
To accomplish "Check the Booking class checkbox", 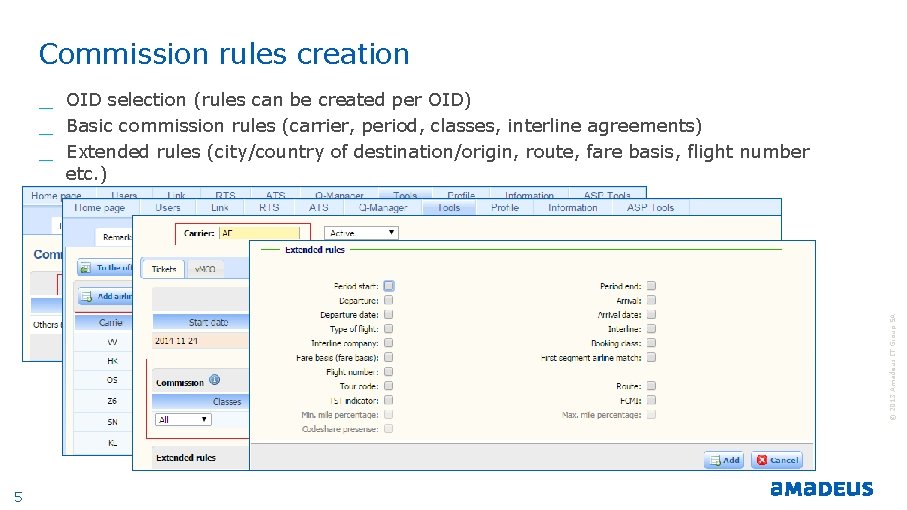I will [651, 343].
